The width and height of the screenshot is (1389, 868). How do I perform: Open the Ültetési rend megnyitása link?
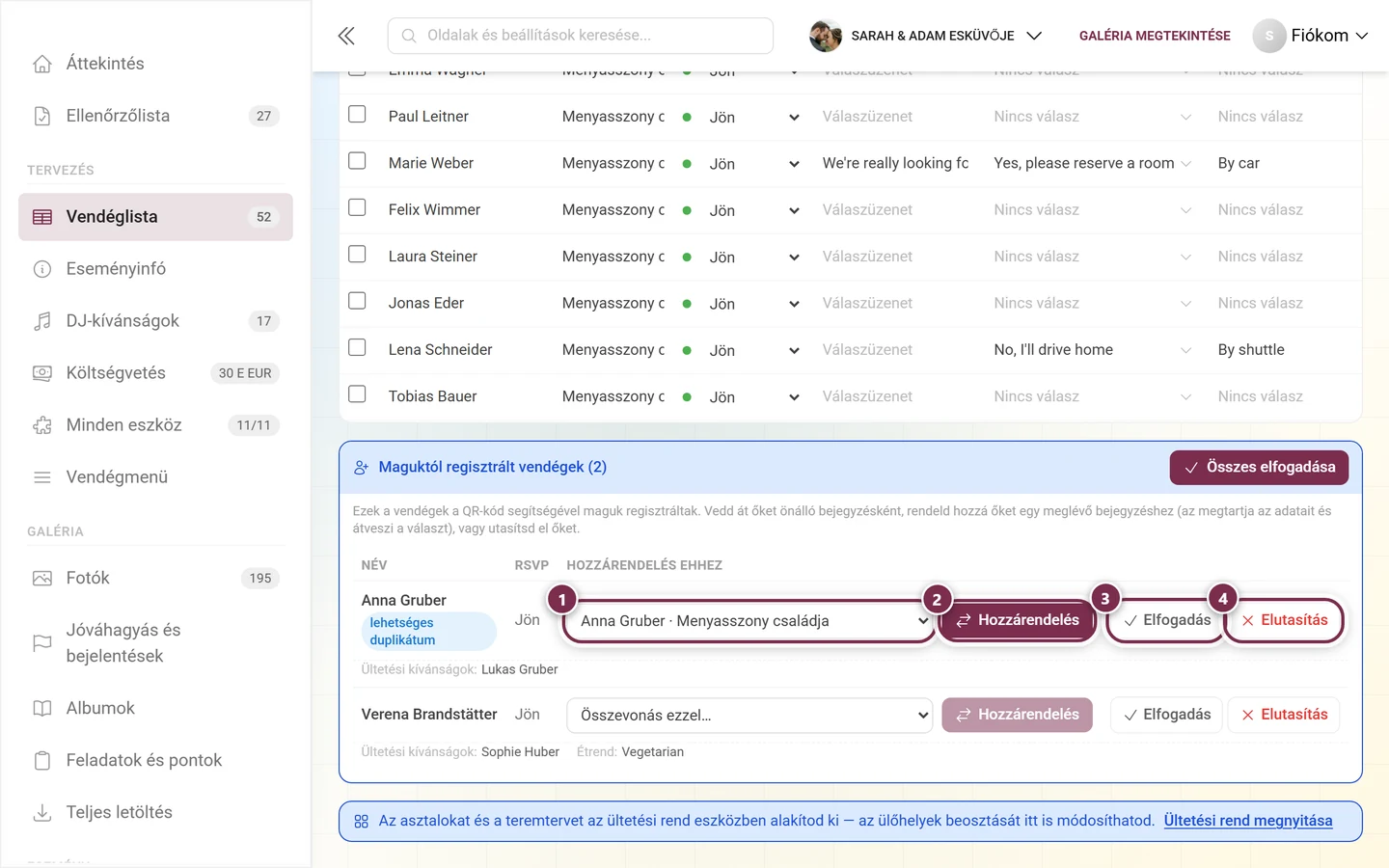pos(1248,821)
